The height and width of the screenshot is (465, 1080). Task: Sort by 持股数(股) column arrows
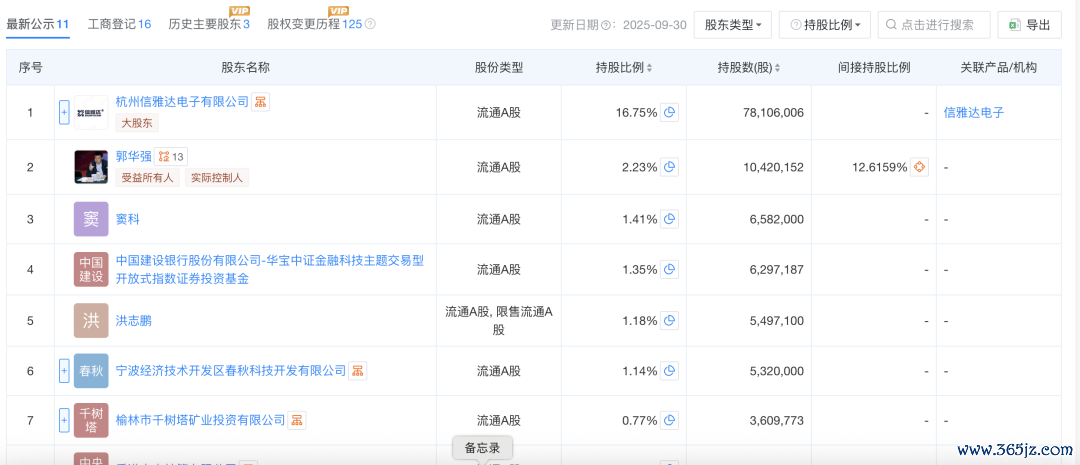click(x=778, y=68)
